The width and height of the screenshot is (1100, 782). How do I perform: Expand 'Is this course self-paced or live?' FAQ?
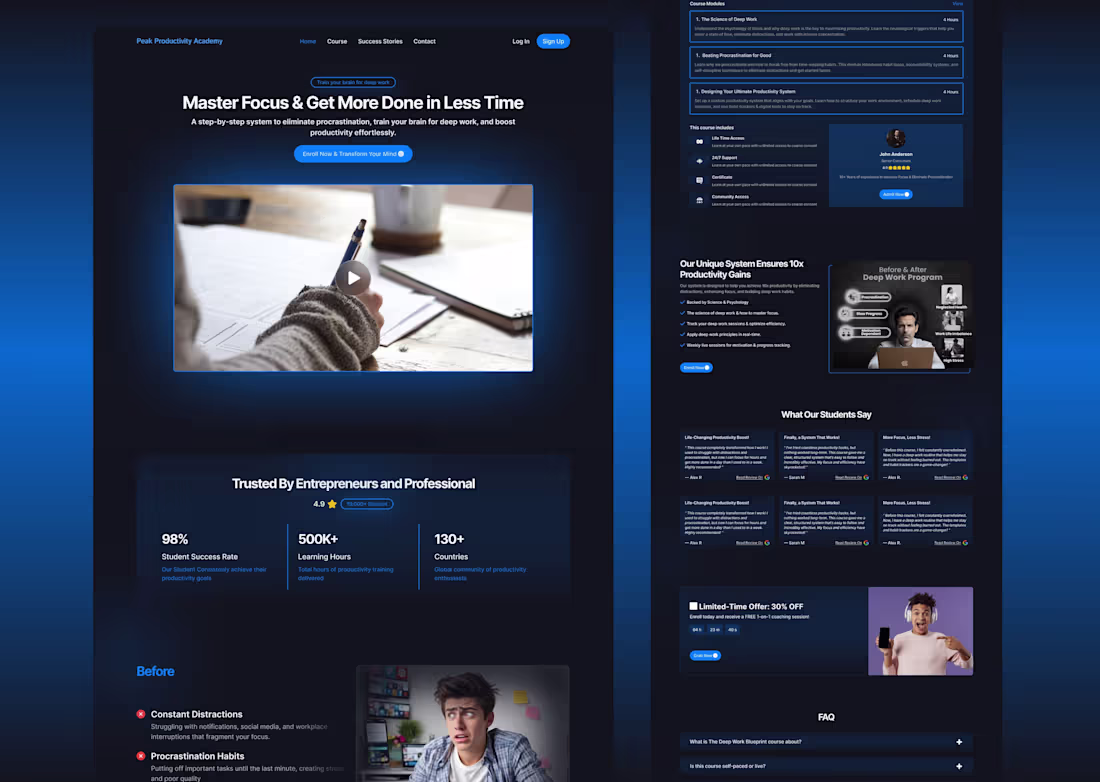[x=826, y=766]
